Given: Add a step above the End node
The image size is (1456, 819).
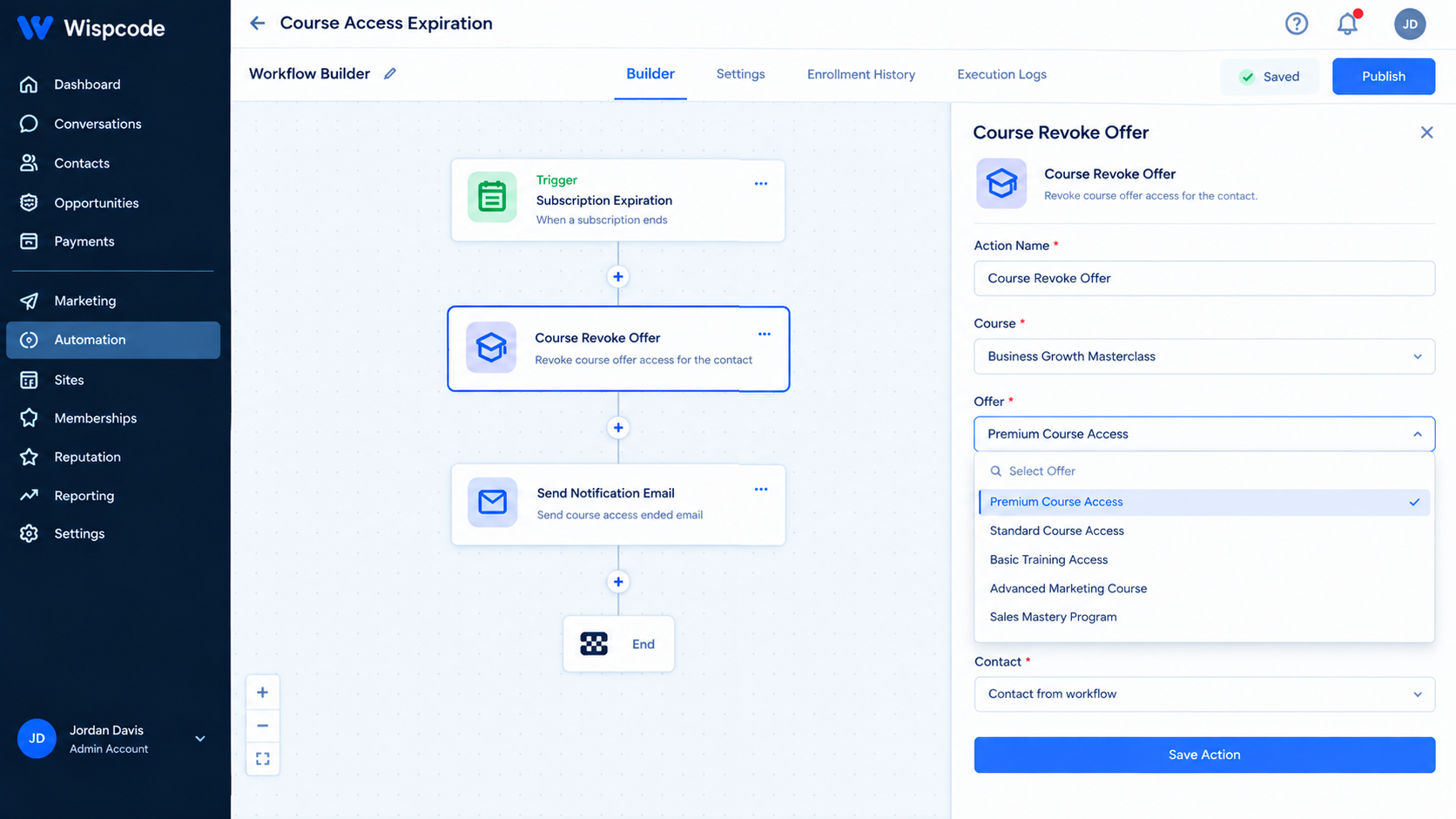Looking at the screenshot, I should 617,582.
